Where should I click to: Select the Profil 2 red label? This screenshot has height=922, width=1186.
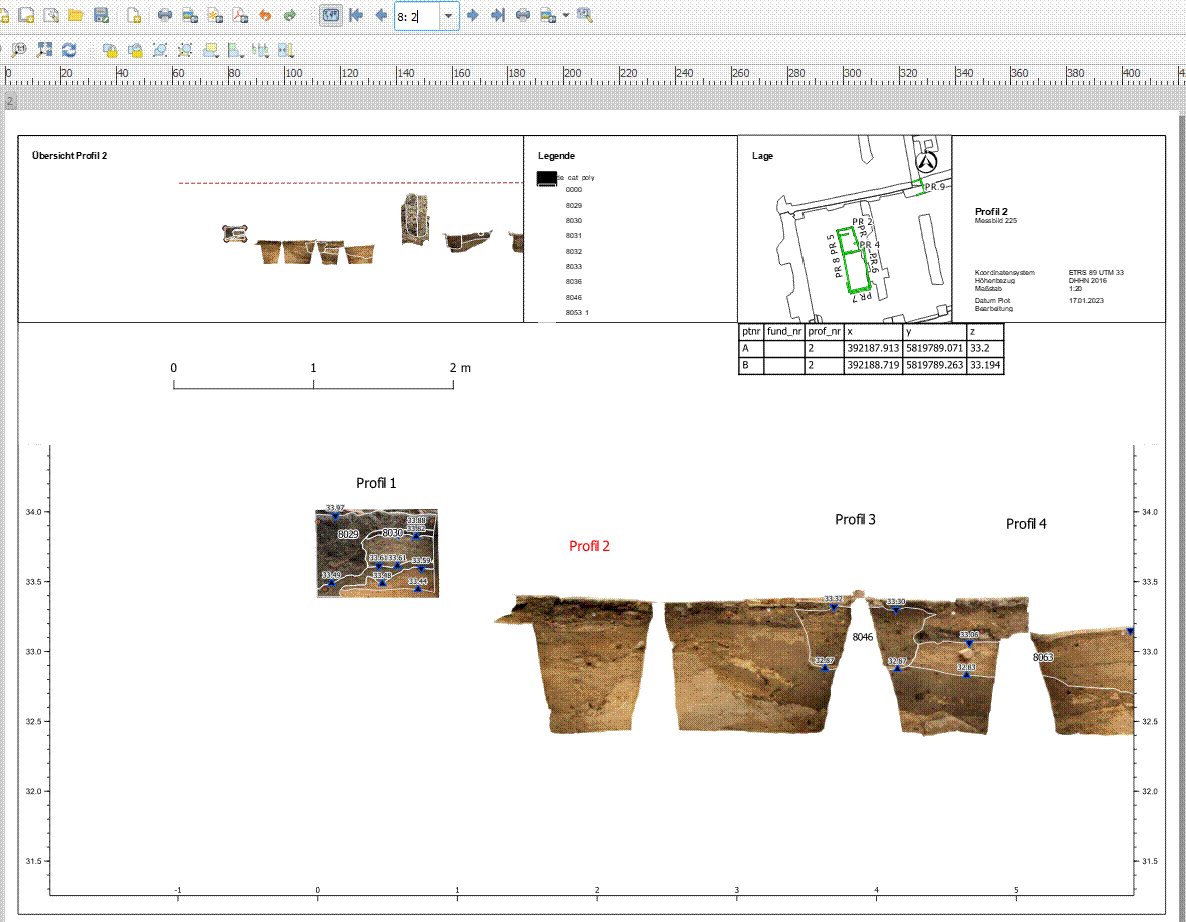pyautogui.click(x=588, y=547)
